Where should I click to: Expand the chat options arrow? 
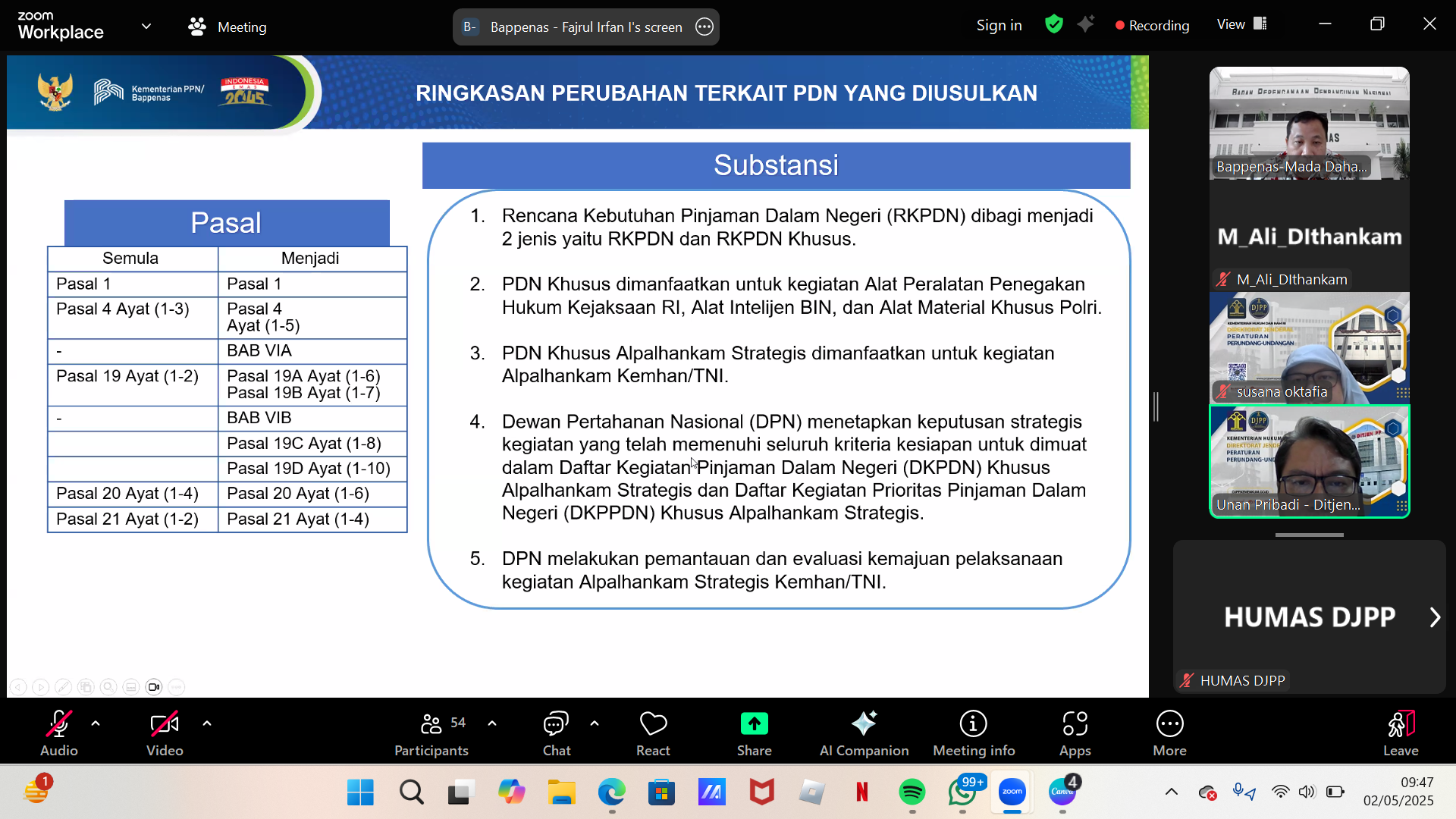595,723
